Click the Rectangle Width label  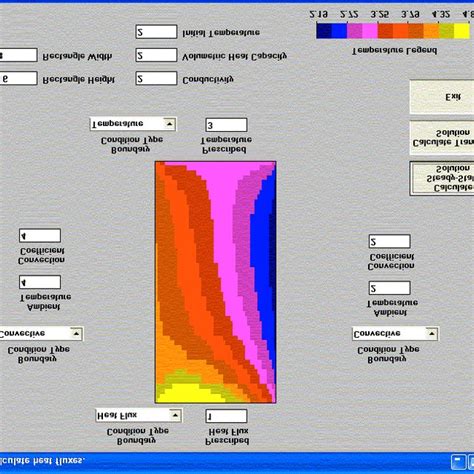(x=77, y=56)
